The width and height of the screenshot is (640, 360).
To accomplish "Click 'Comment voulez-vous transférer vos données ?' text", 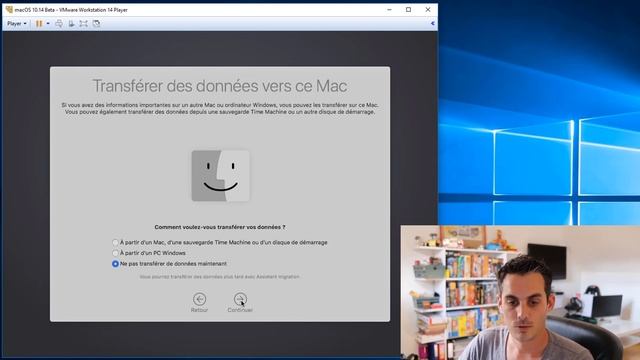I will pyautogui.click(x=220, y=227).
